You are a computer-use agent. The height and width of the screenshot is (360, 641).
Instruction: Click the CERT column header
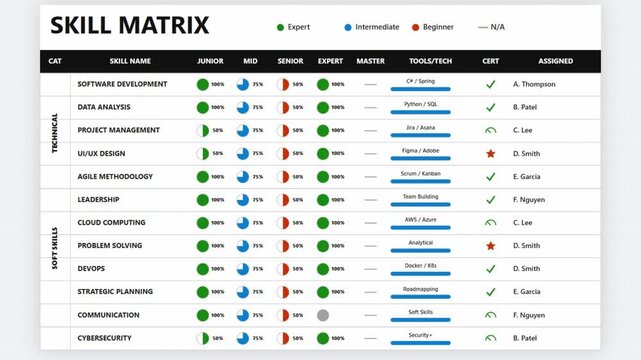pyautogui.click(x=491, y=61)
